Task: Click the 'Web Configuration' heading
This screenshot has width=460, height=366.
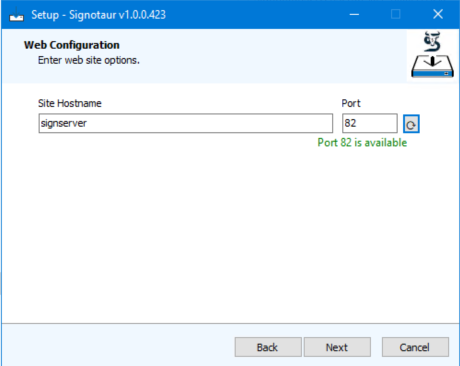Action: coord(72,45)
